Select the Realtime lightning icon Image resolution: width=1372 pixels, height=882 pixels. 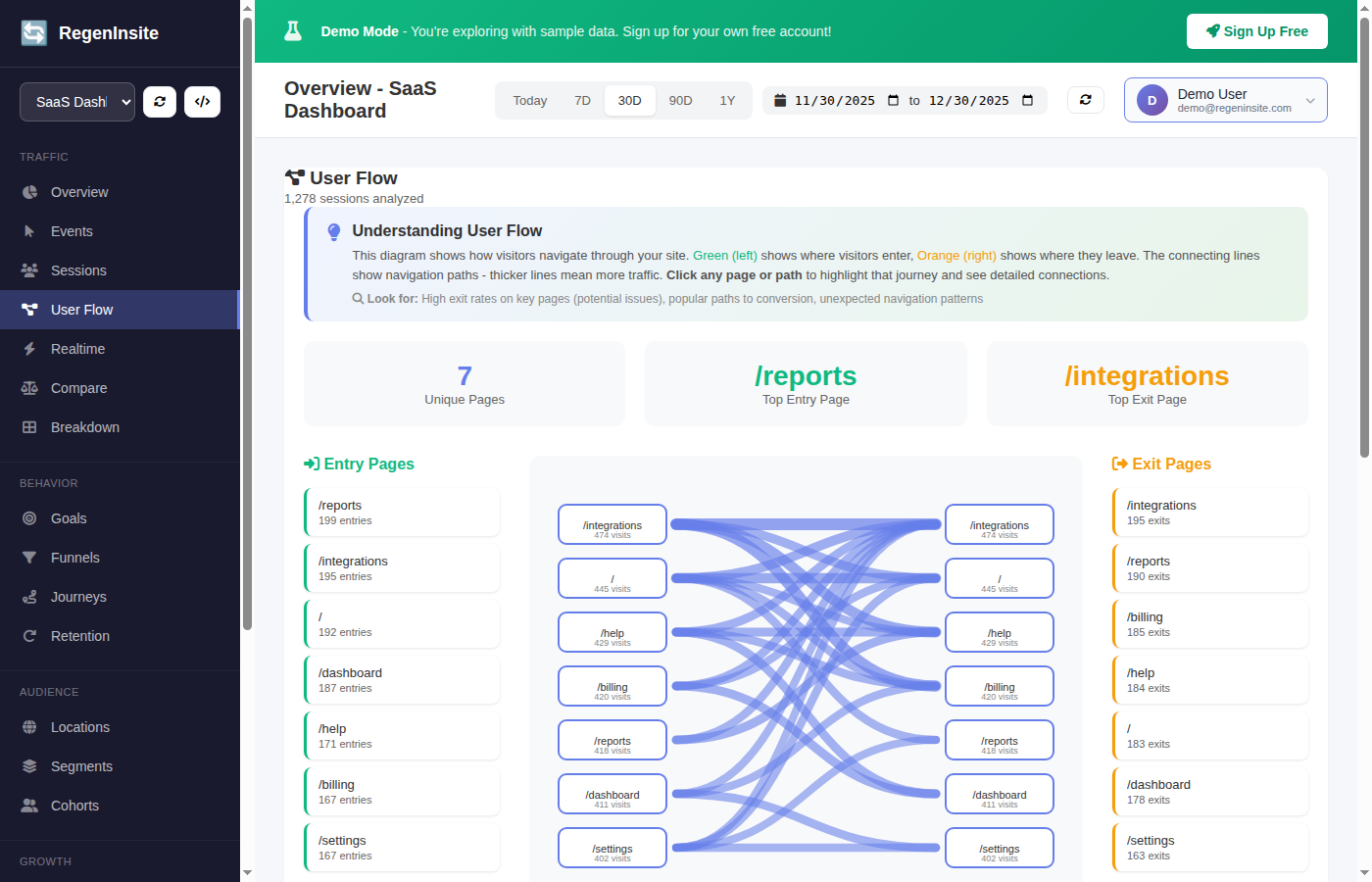pyautogui.click(x=30, y=349)
